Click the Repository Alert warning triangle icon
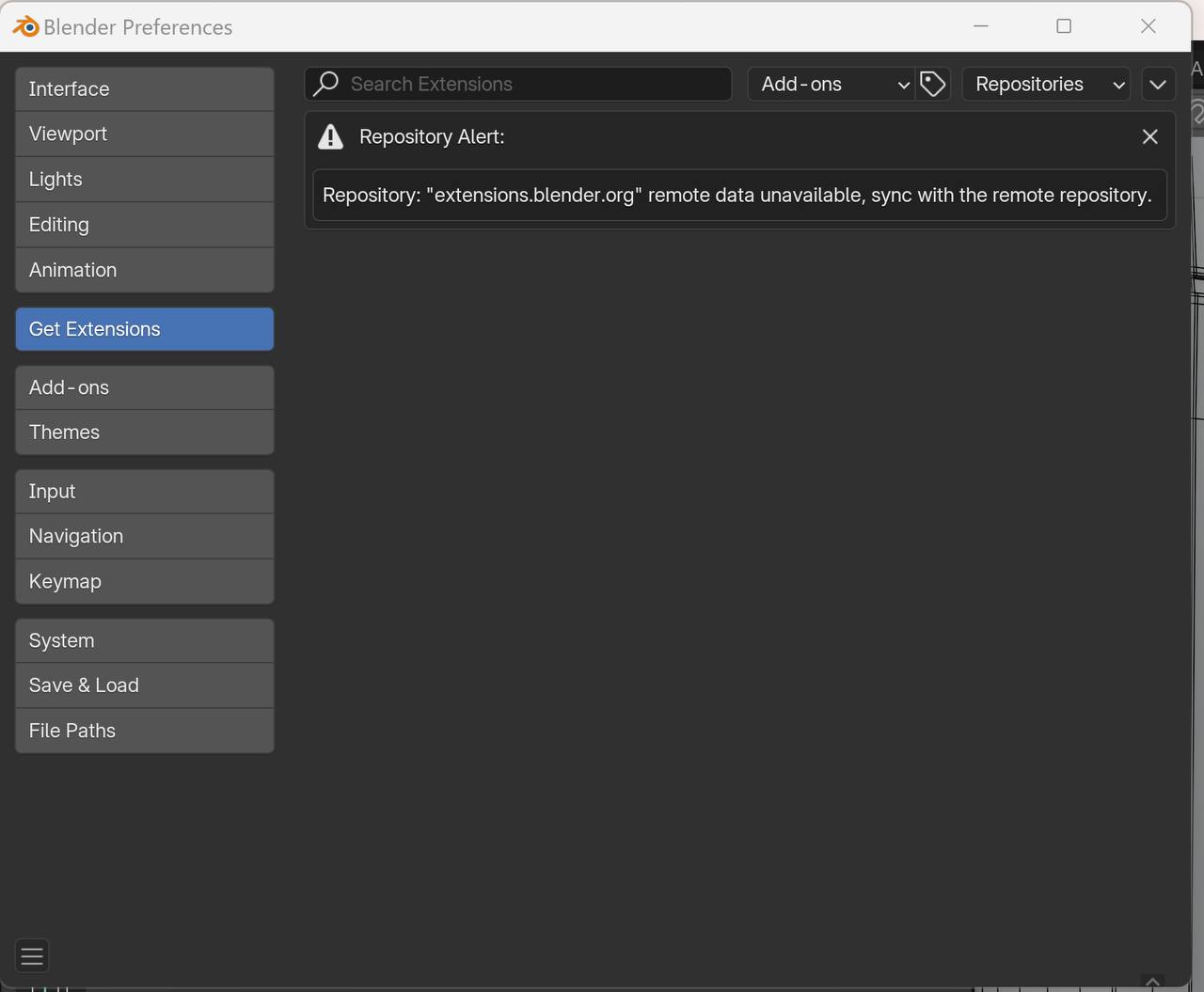The image size is (1204, 992). point(330,136)
